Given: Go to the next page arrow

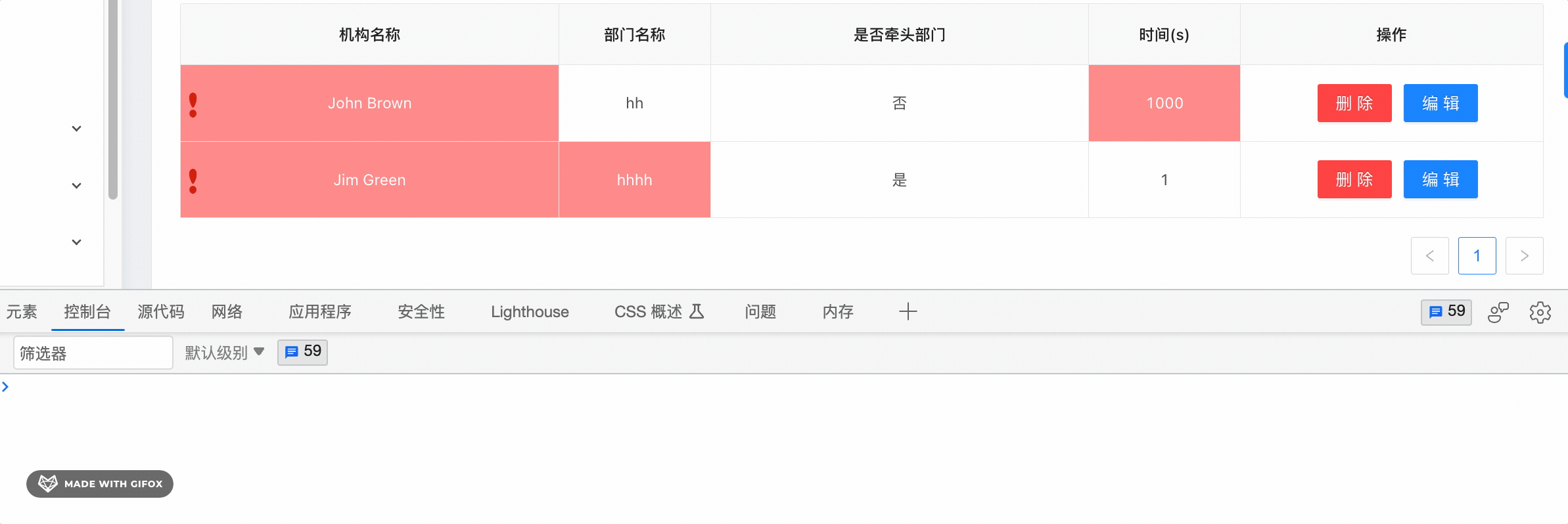Looking at the screenshot, I should [x=1524, y=255].
